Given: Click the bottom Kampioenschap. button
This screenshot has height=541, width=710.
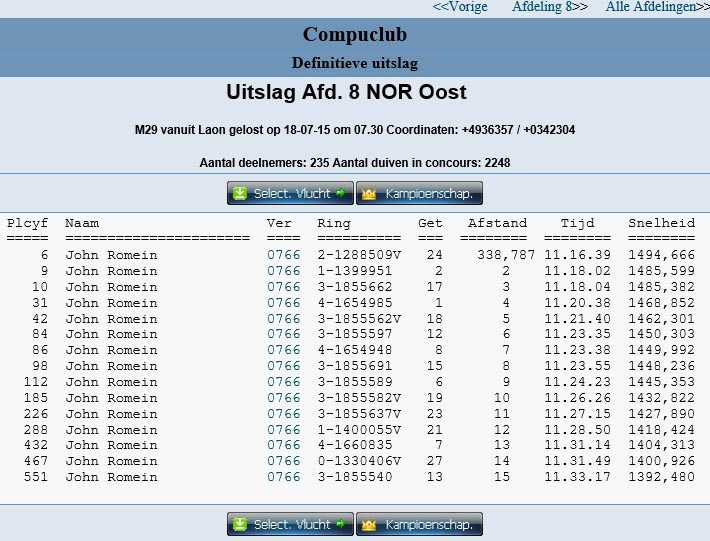Looking at the screenshot, I should (419, 524).
